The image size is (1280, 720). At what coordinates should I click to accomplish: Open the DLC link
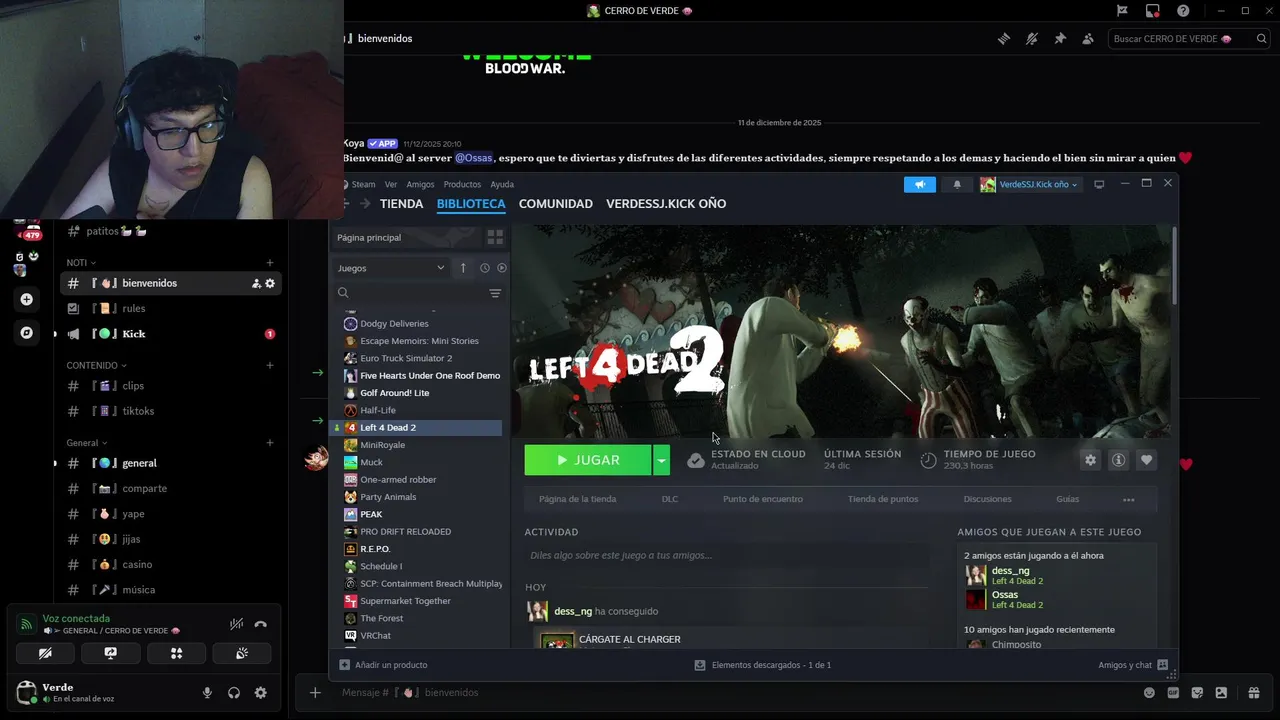[x=670, y=499]
